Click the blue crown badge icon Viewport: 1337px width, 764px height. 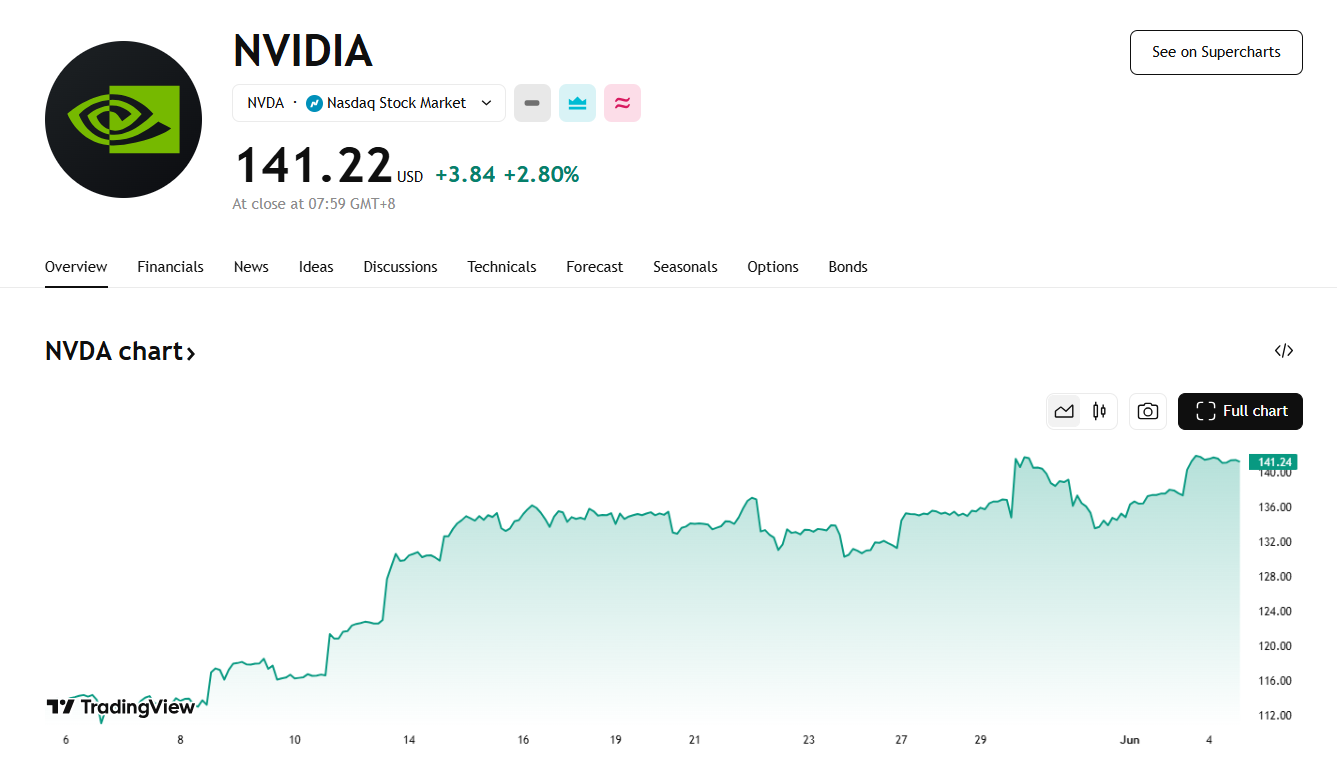(577, 103)
